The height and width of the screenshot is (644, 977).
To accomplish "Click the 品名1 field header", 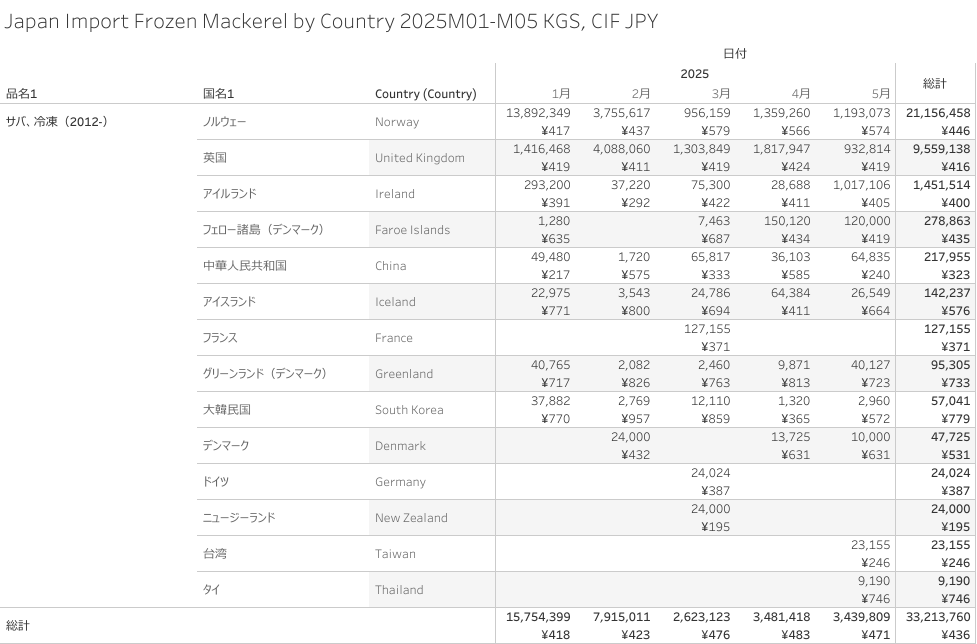I will (x=22, y=93).
